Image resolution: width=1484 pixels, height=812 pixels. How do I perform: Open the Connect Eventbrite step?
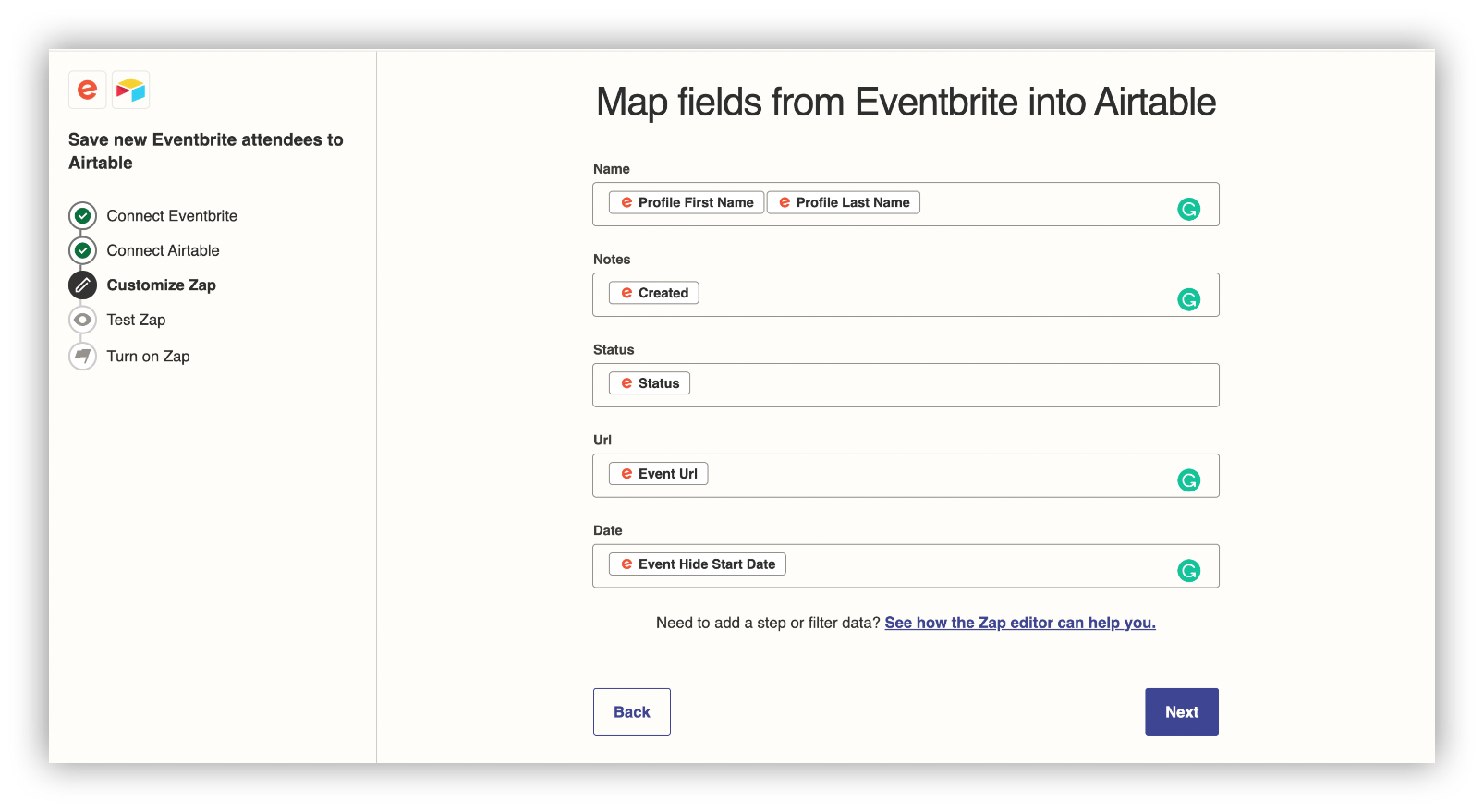172,215
